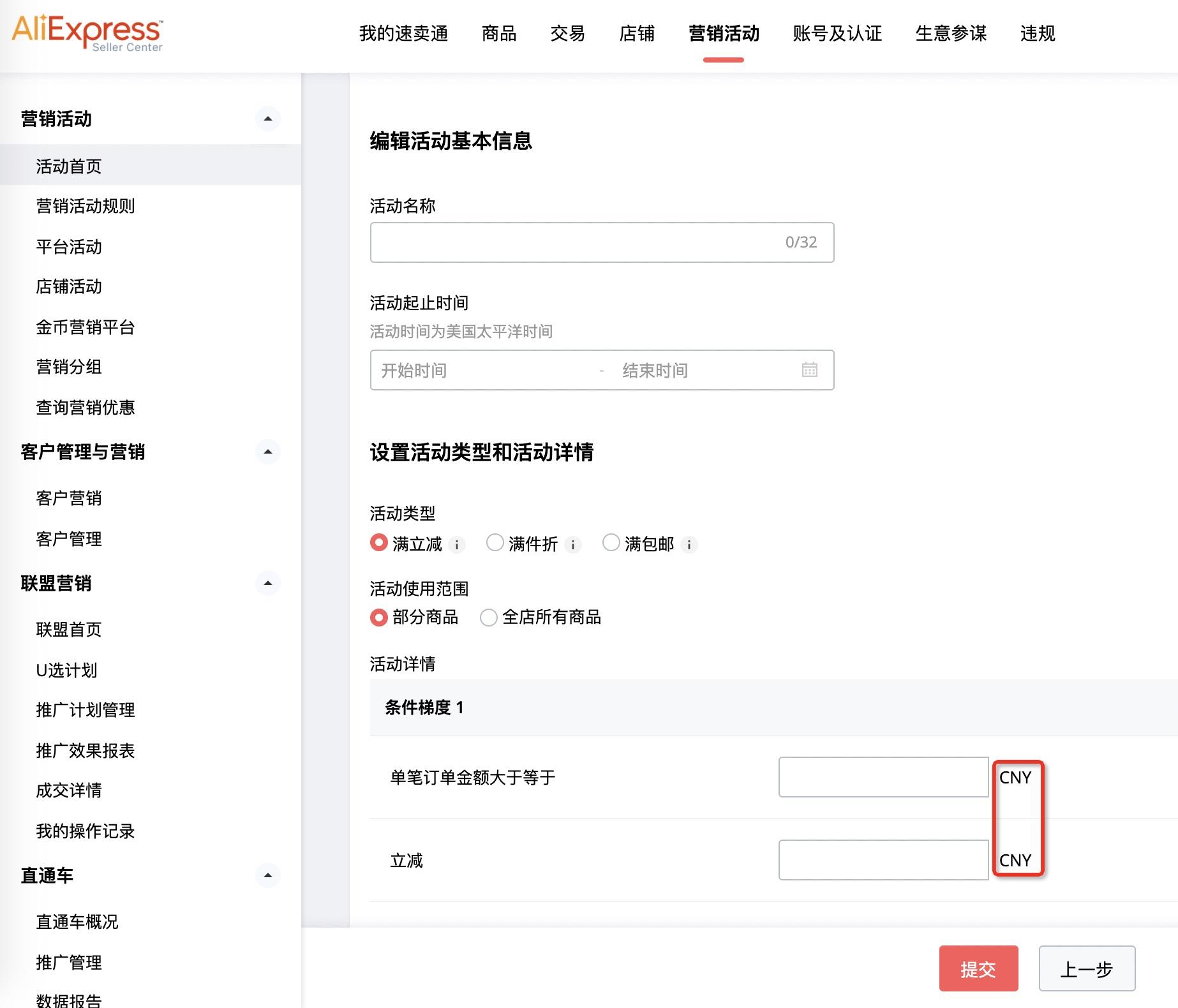Screen dimensions: 1178x1008
Task: Switch to the 商品 top menu
Action: pyautogui.click(x=498, y=34)
